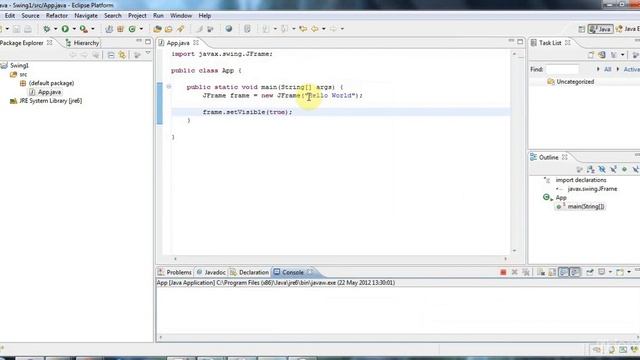
Task: Click the Open Task toolbar icon
Action: tap(169, 29)
